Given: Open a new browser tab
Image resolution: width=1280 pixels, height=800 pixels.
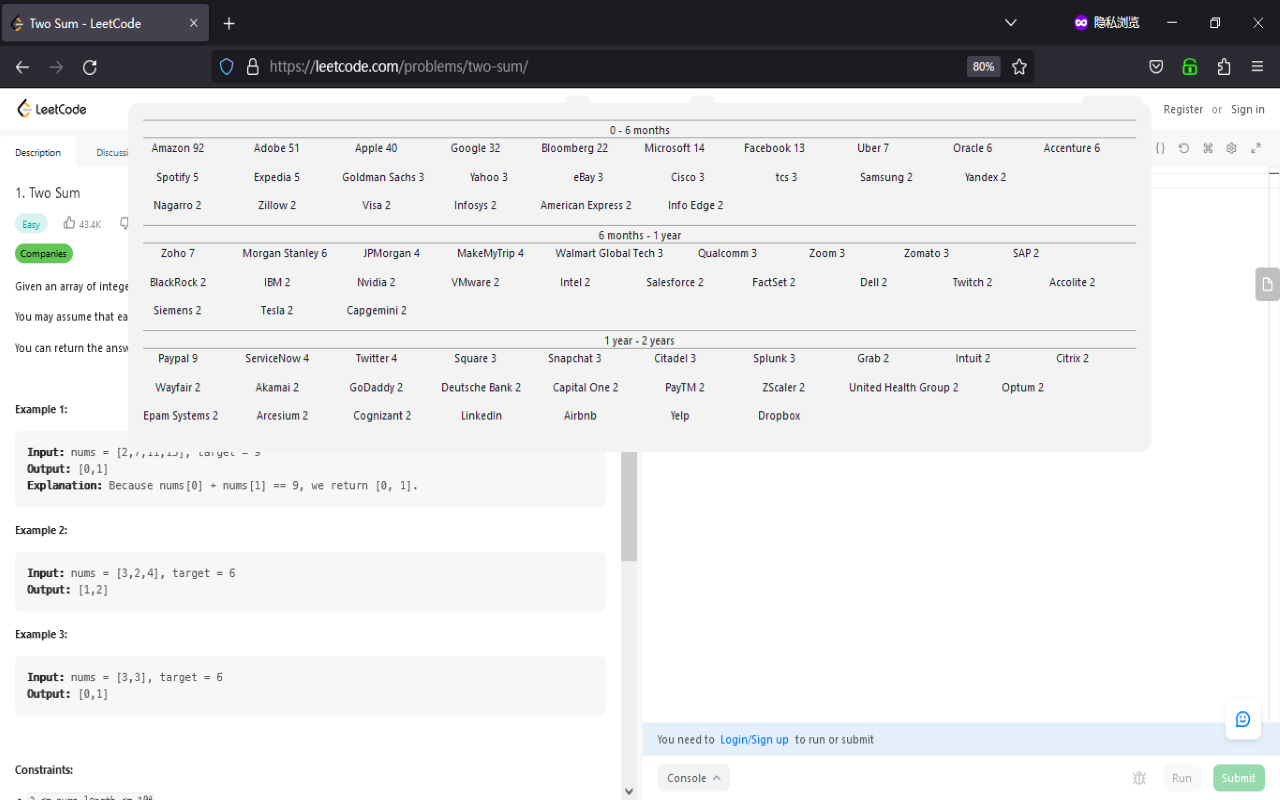Looking at the screenshot, I should click(229, 23).
